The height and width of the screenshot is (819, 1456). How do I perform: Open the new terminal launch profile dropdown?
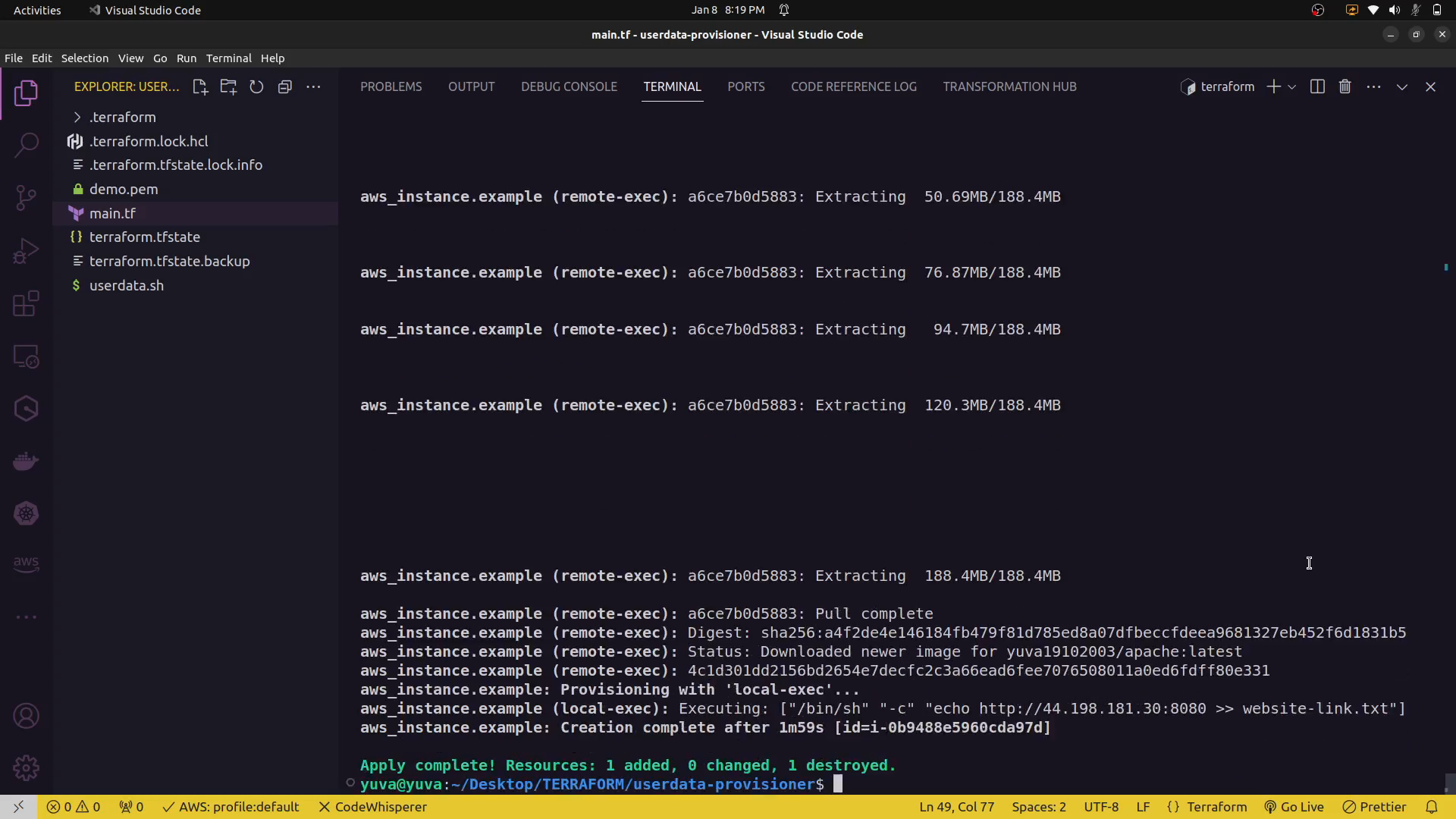click(1291, 87)
